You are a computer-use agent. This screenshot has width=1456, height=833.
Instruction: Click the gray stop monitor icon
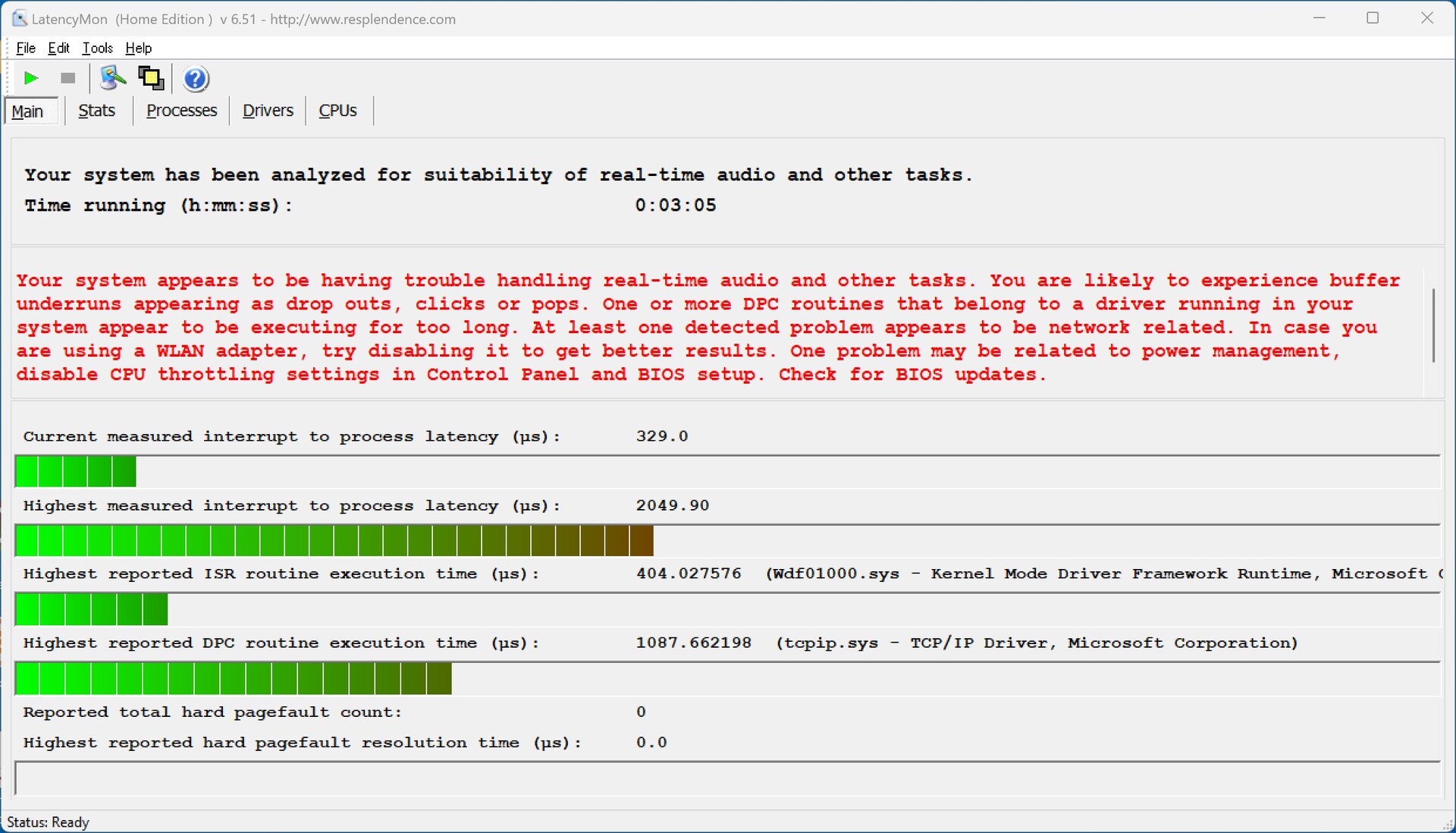click(x=68, y=78)
